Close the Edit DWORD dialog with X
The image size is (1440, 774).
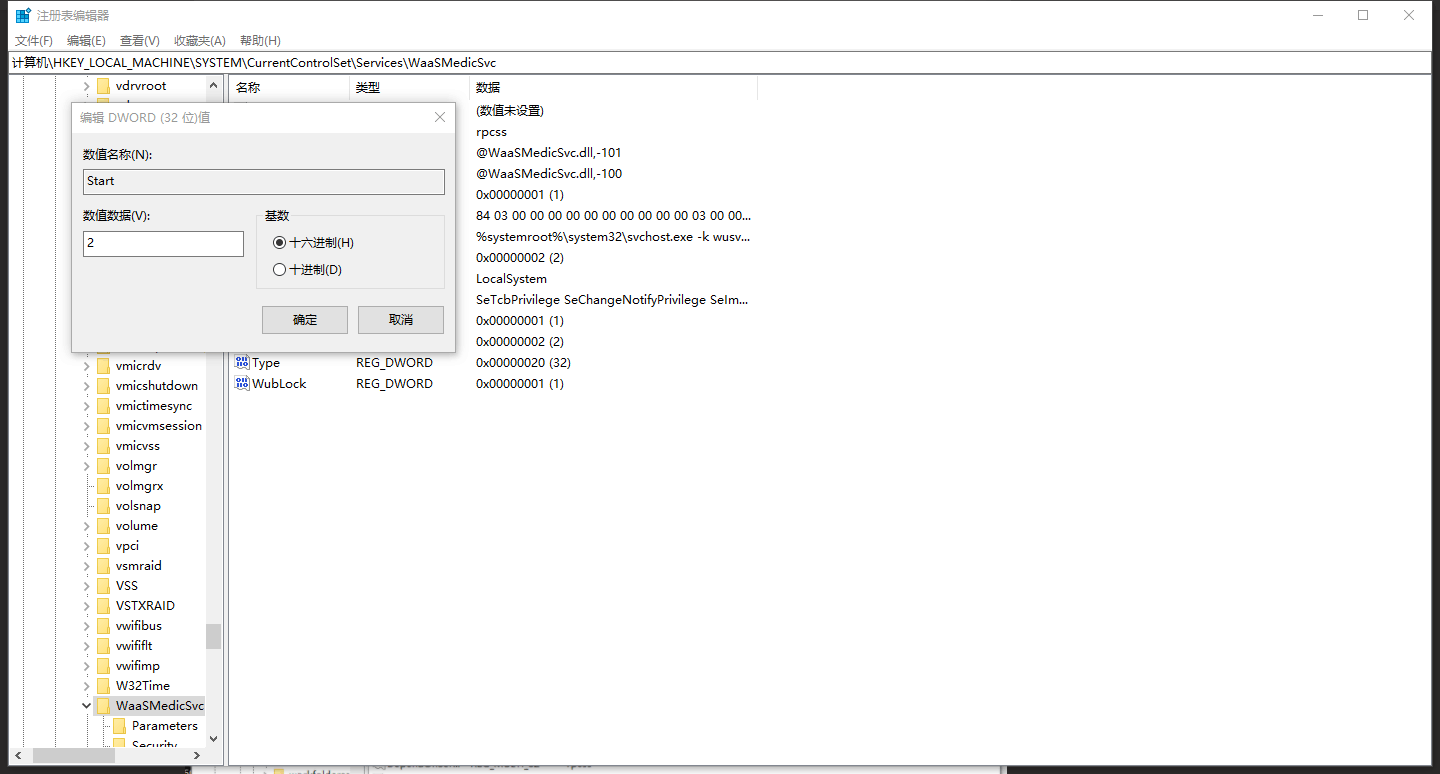[x=439, y=117]
